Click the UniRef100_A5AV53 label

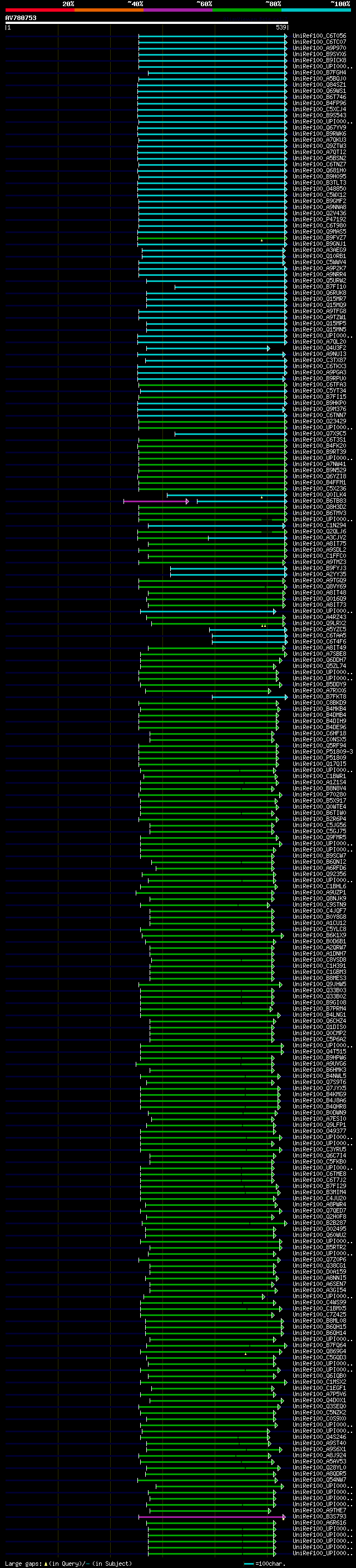pyautogui.click(x=319, y=1461)
